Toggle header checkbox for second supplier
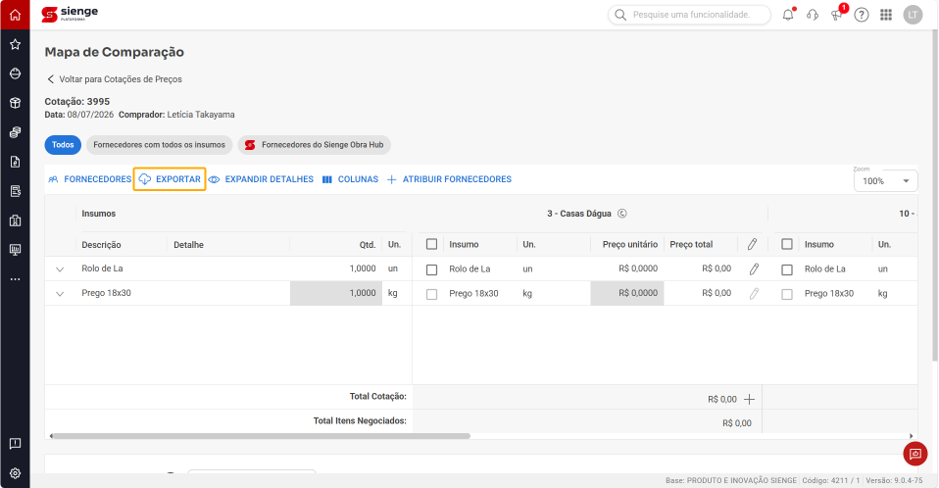The width and height of the screenshot is (939, 488). click(787, 244)
